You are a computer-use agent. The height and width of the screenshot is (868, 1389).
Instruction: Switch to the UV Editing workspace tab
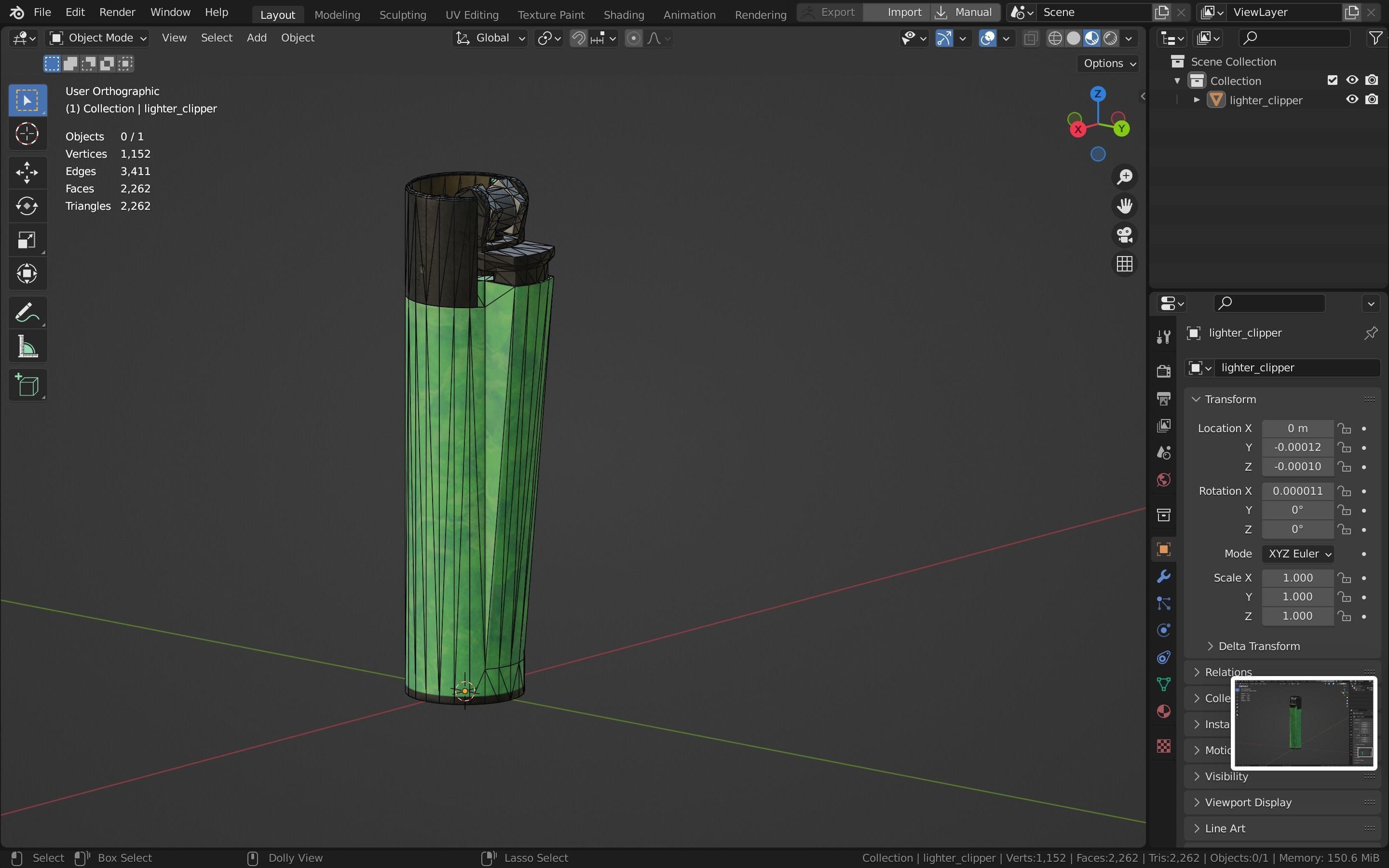472,14
